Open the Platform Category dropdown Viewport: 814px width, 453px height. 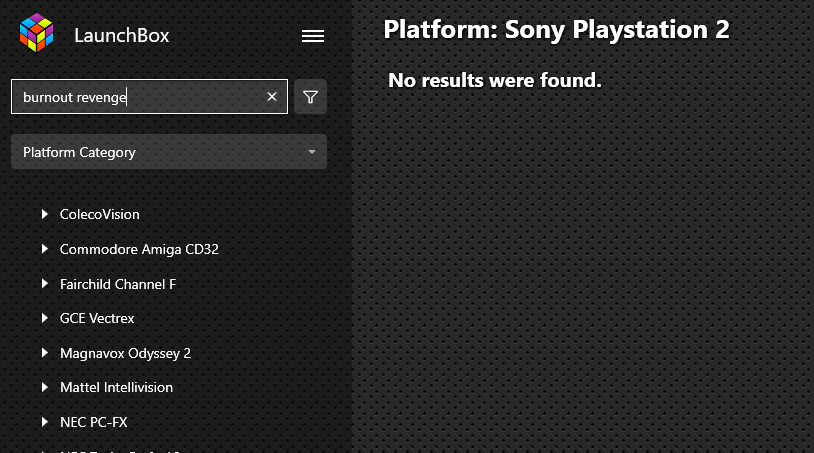click(x=169, y=152)
